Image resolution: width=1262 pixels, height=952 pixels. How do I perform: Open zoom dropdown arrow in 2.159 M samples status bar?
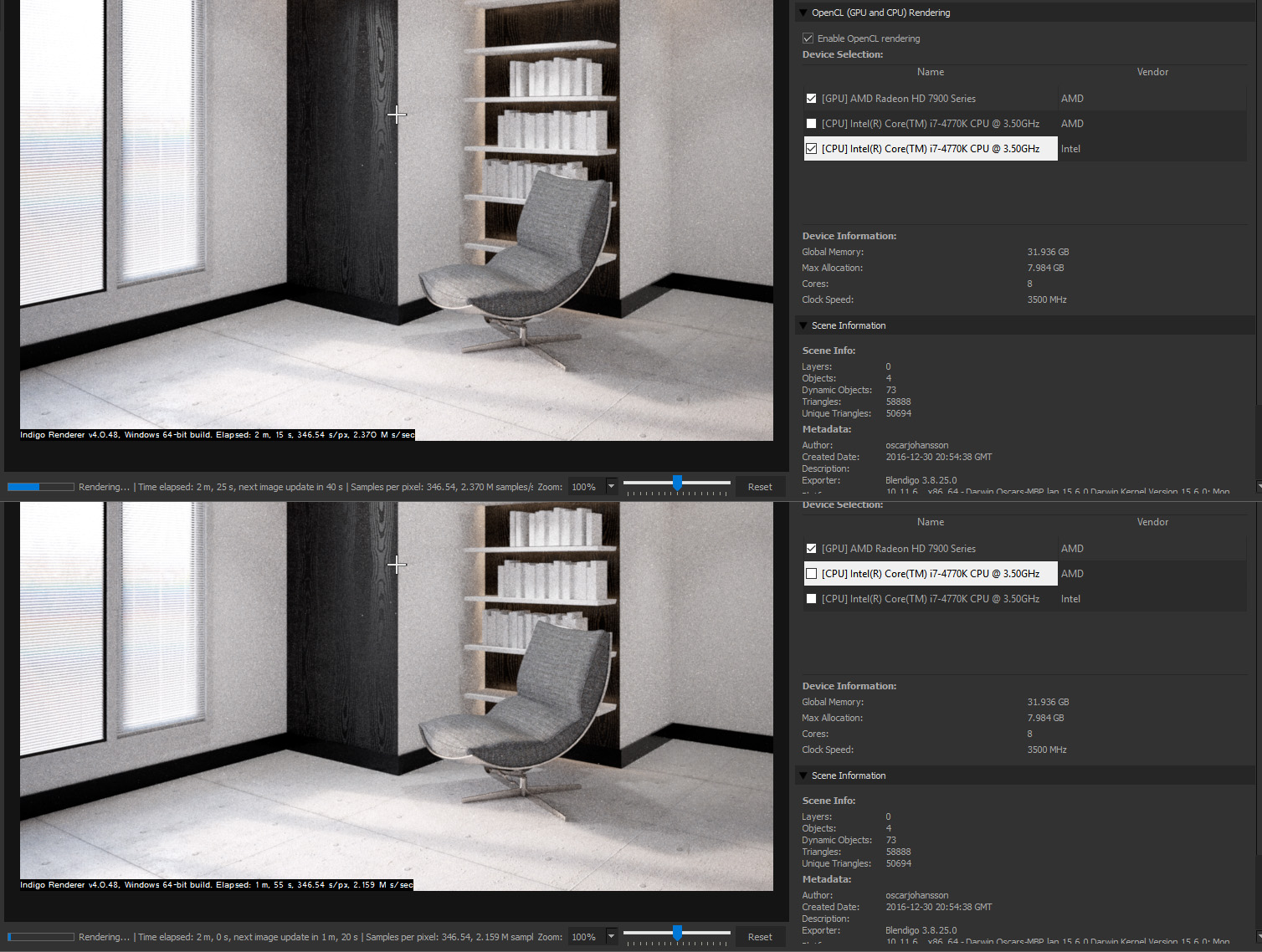tap(611, 936)
